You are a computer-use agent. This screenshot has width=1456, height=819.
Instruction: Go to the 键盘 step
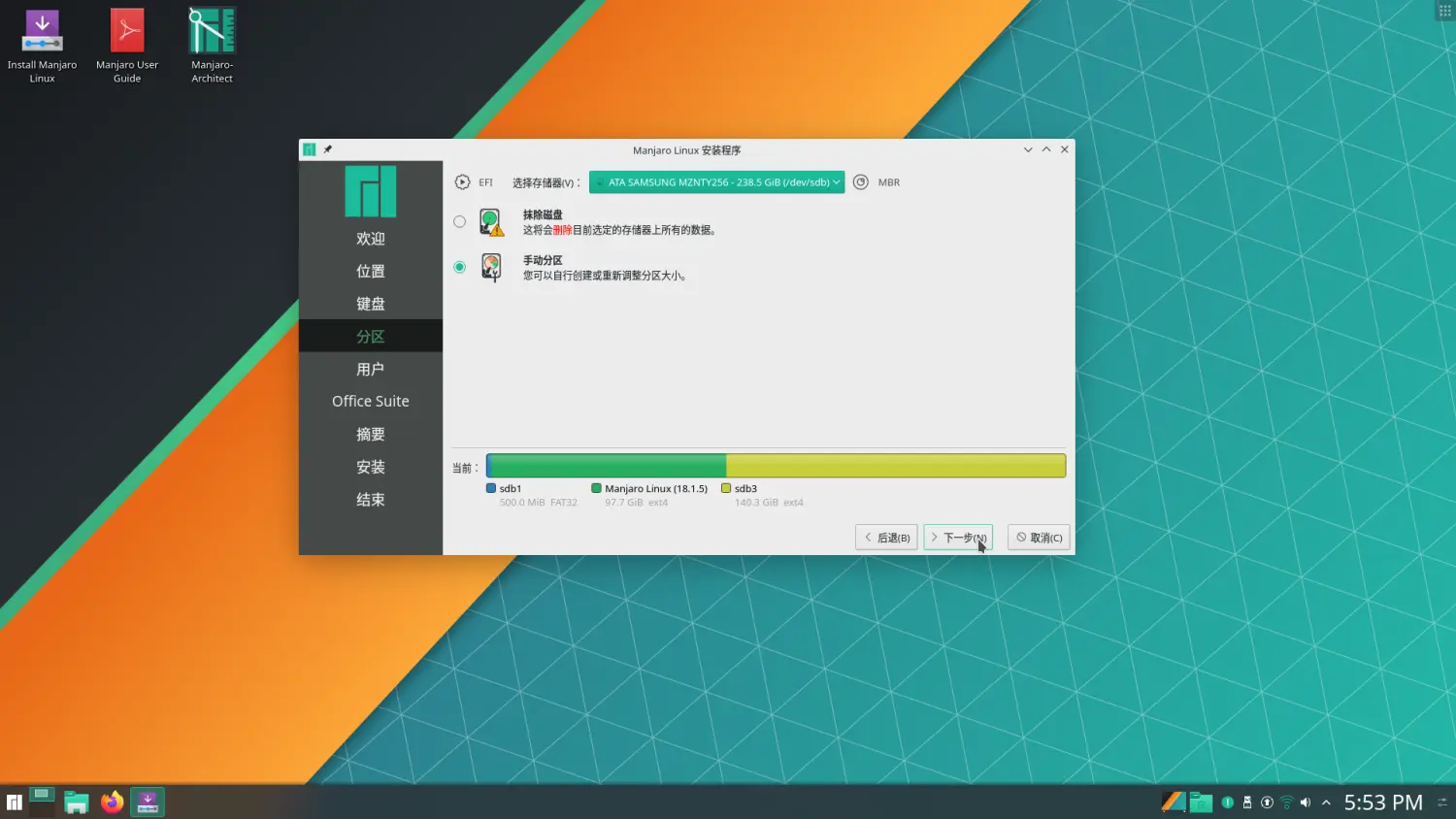click(371, 304)
